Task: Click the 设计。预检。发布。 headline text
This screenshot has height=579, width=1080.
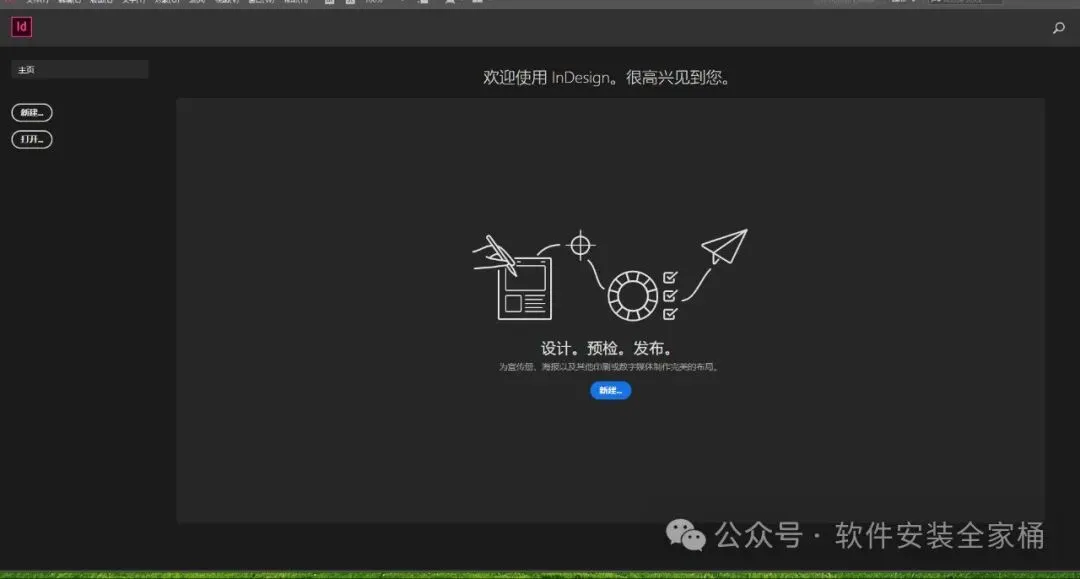Action: 607,348
